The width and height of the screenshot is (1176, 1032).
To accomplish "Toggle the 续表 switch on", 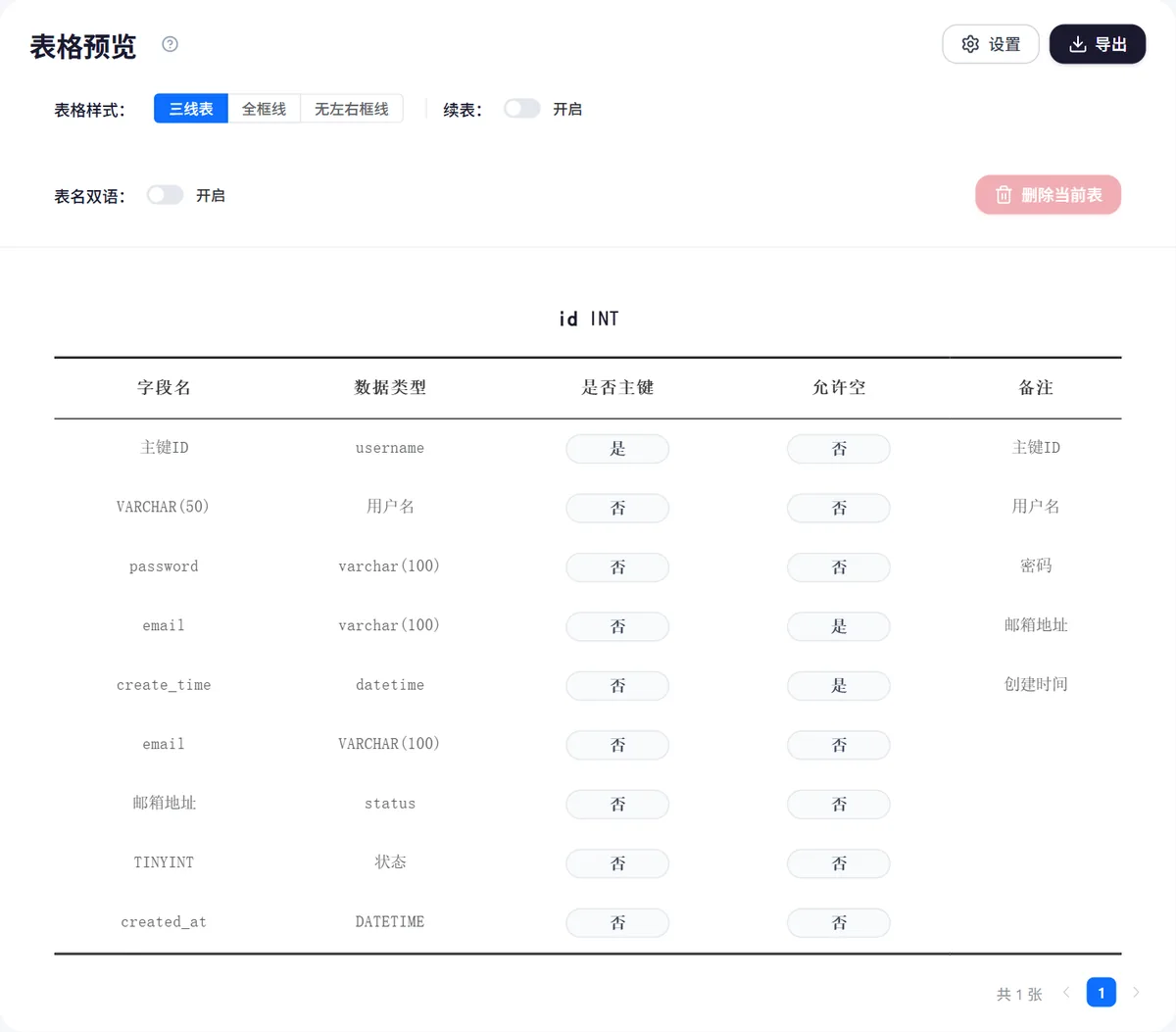I will pyautogui.click(x=522, y=109).
